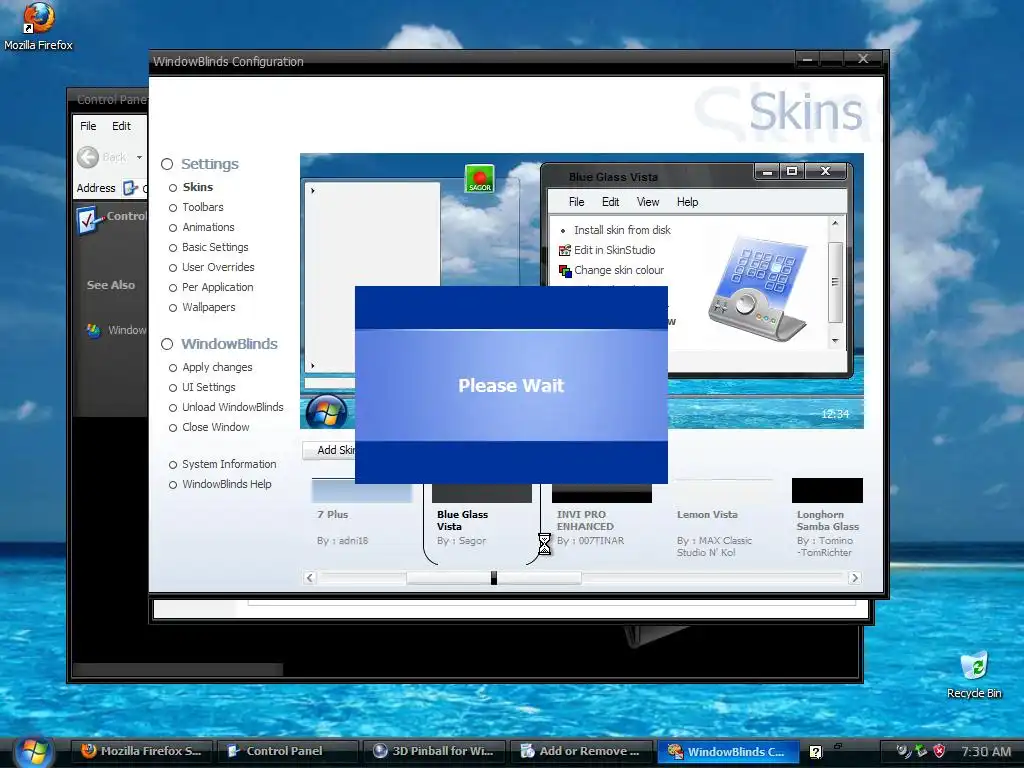This screenshot has width=1024, height=768.
Task: Click the SAGOR author logo icon
Action: 479,179
